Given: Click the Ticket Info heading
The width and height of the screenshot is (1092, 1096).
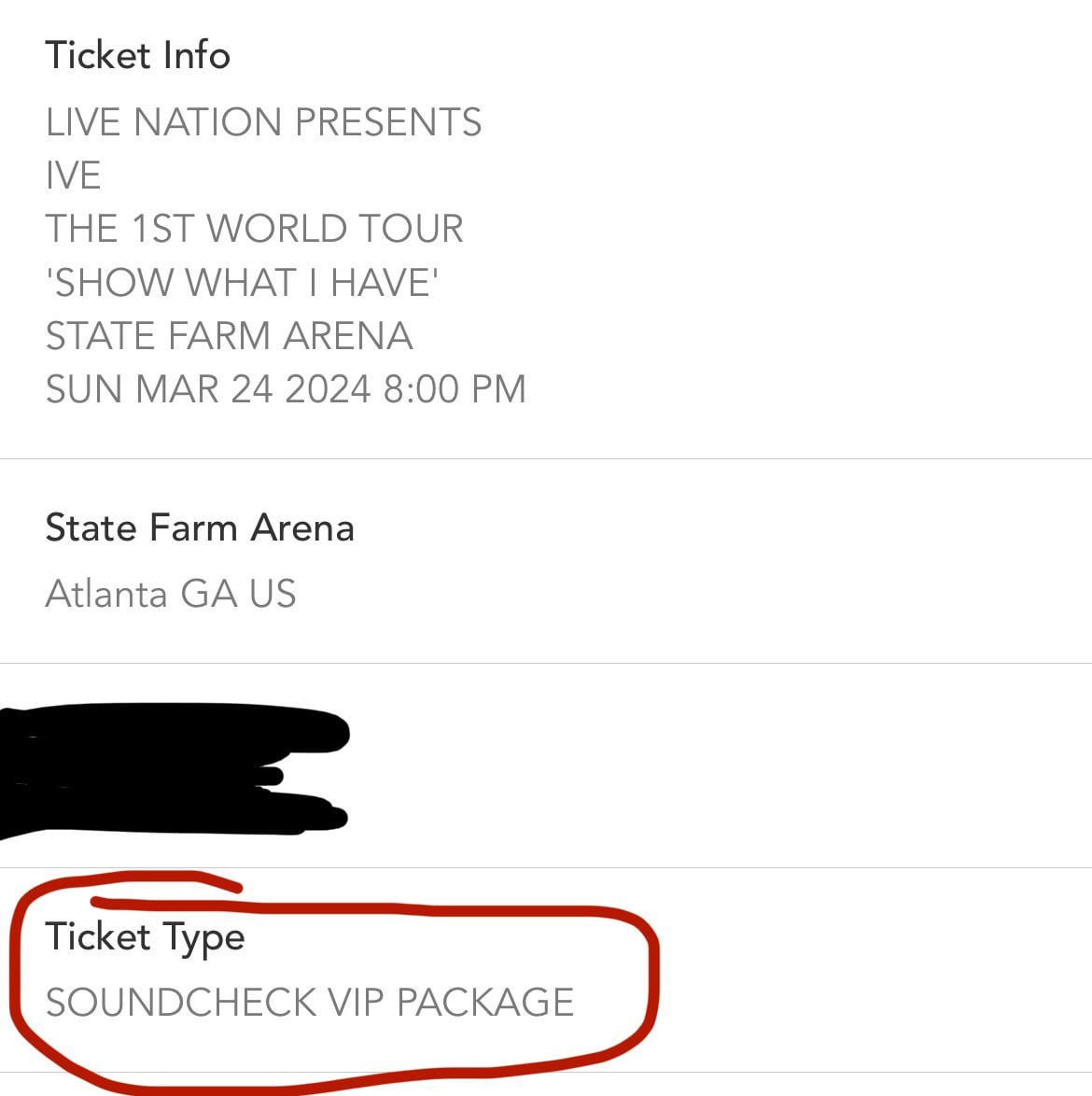Looking at the screenshot, I should coord(137,55).
